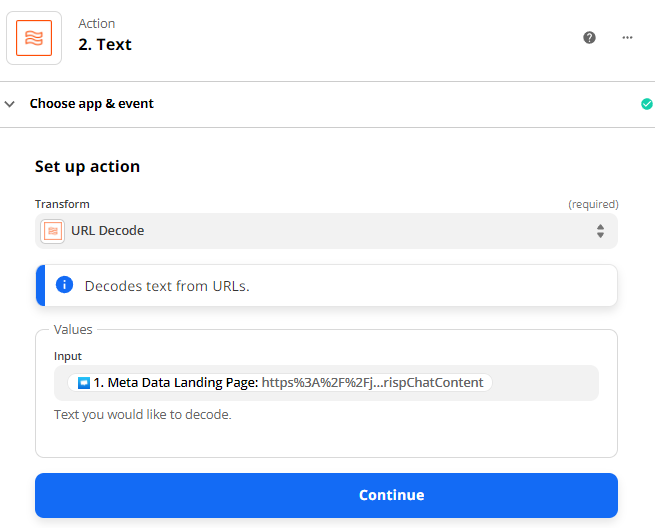The image size is (655, 528).
Task: Click the Transform dropdown up-down arrows
Action: pyautogui.click(x=600, y=231)
